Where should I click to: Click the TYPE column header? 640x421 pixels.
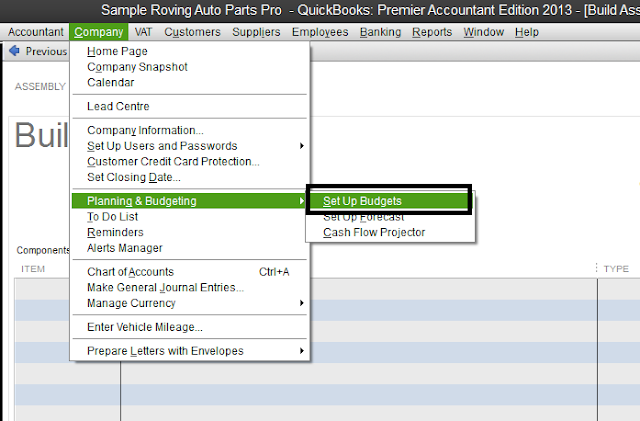(x=616, y=269)
